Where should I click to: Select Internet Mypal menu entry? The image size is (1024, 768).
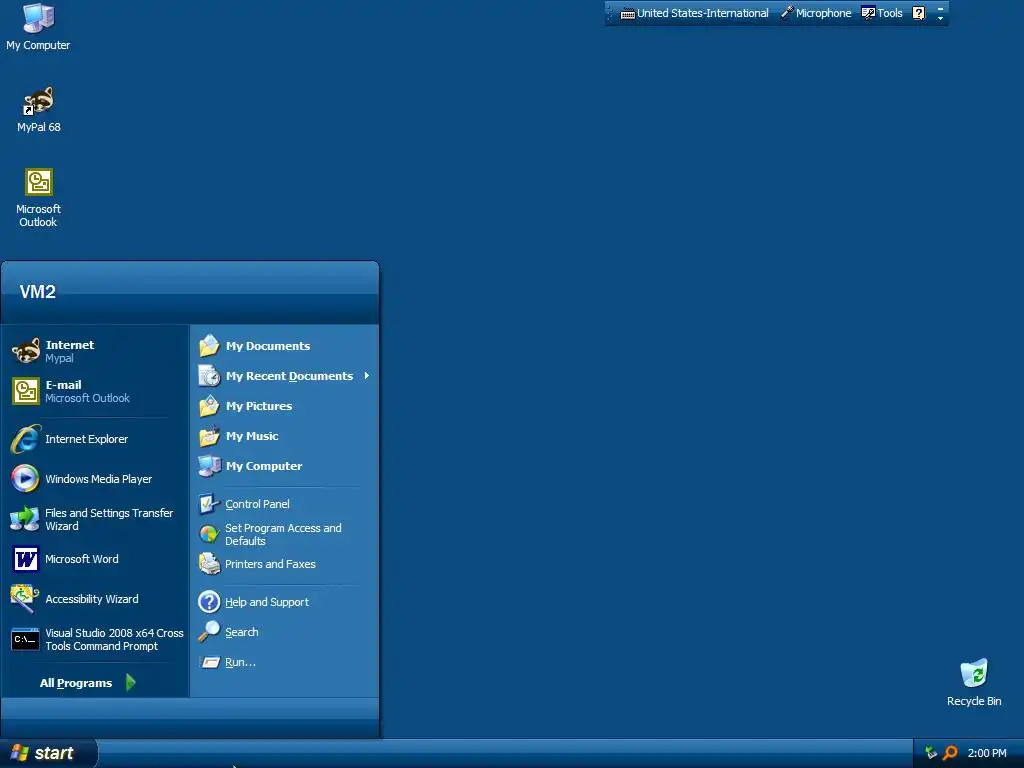(x=95, y=351)
